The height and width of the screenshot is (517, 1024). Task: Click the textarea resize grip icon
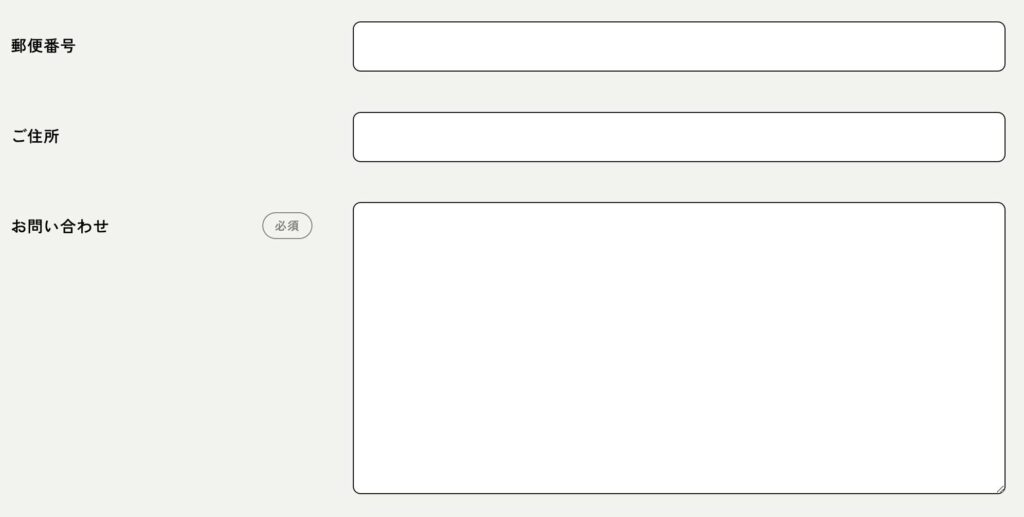(x=1000, y=489)
